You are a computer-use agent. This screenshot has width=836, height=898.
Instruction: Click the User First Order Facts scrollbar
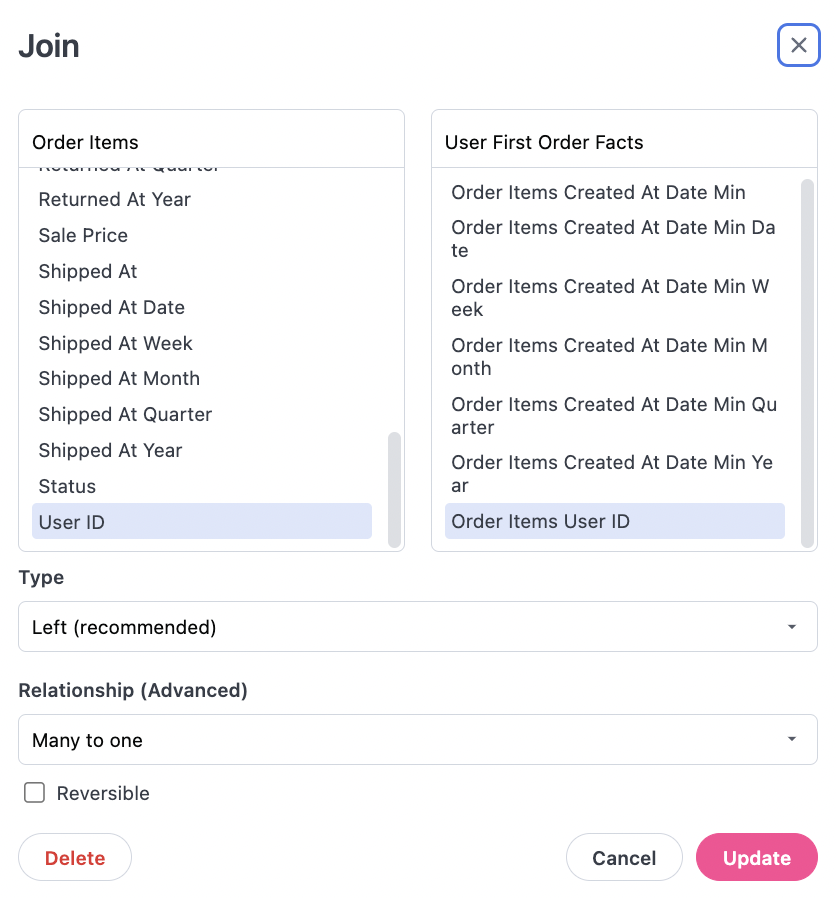tap(808, 360)
